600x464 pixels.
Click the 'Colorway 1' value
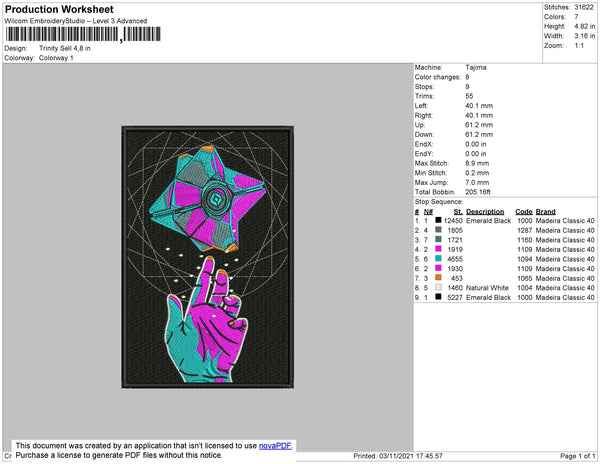click(x=56, y=58)
